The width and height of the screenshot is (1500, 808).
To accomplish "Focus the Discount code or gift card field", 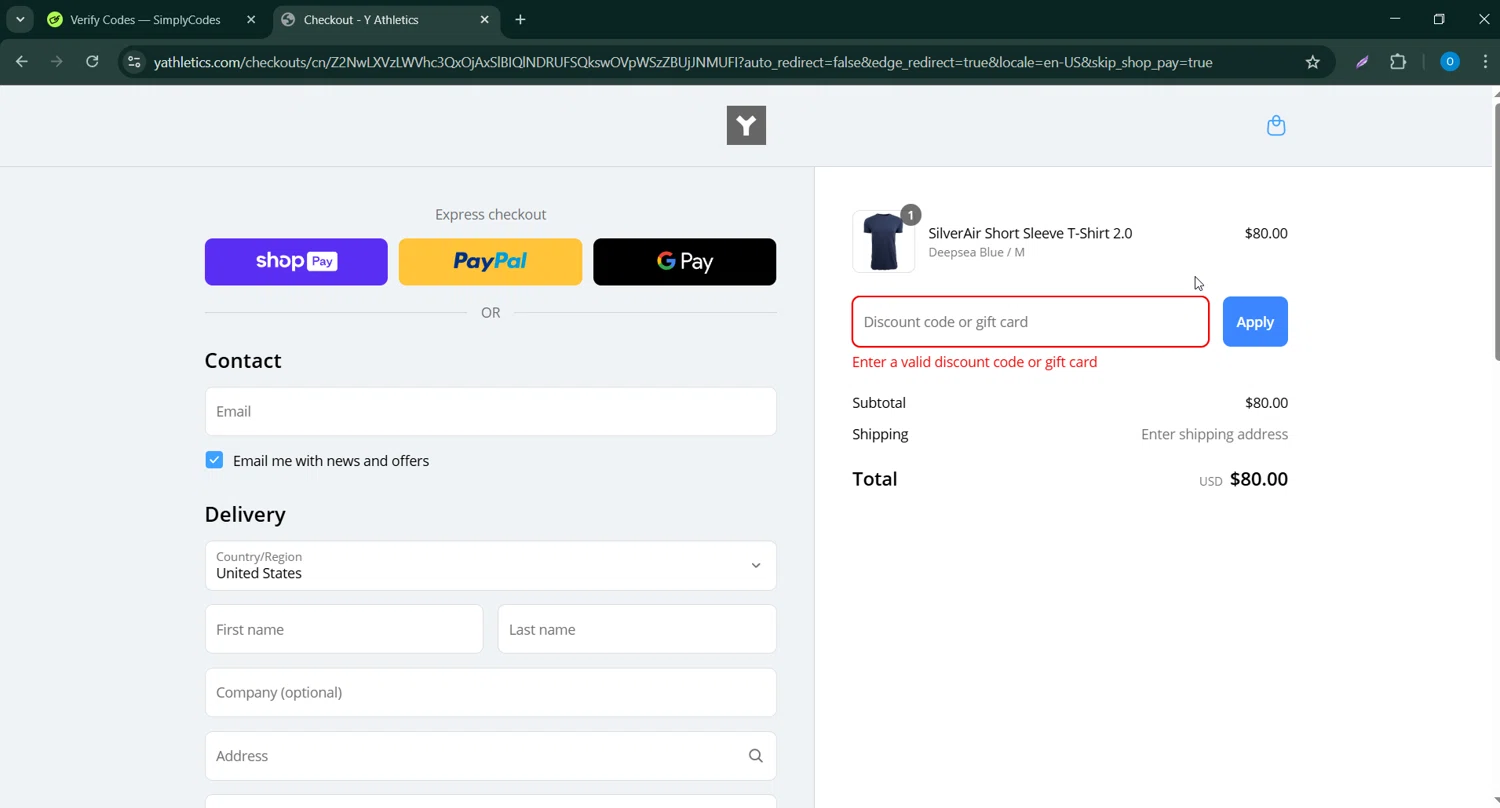I will tap(1030, 322).
